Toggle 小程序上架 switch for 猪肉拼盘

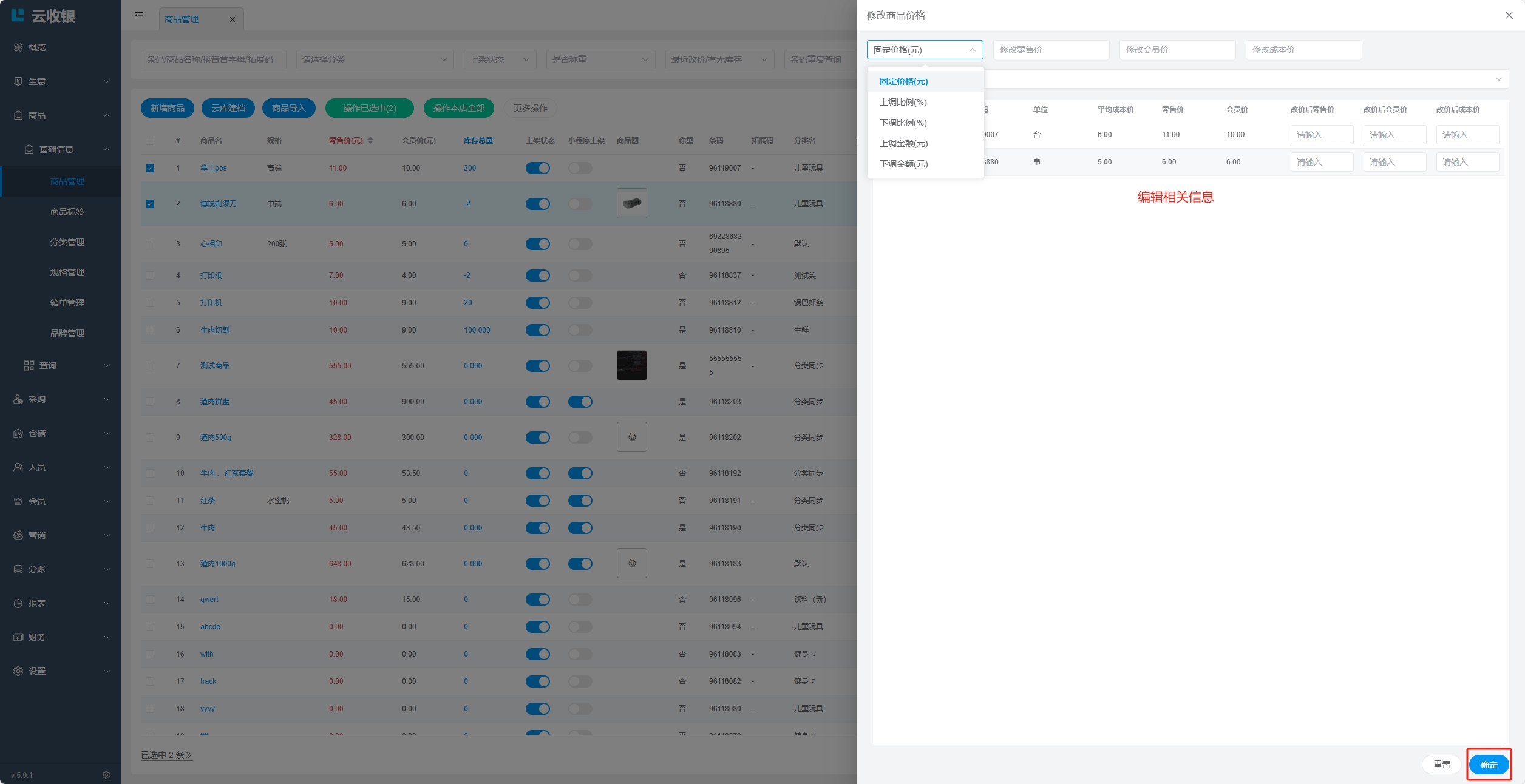point(580,402)
